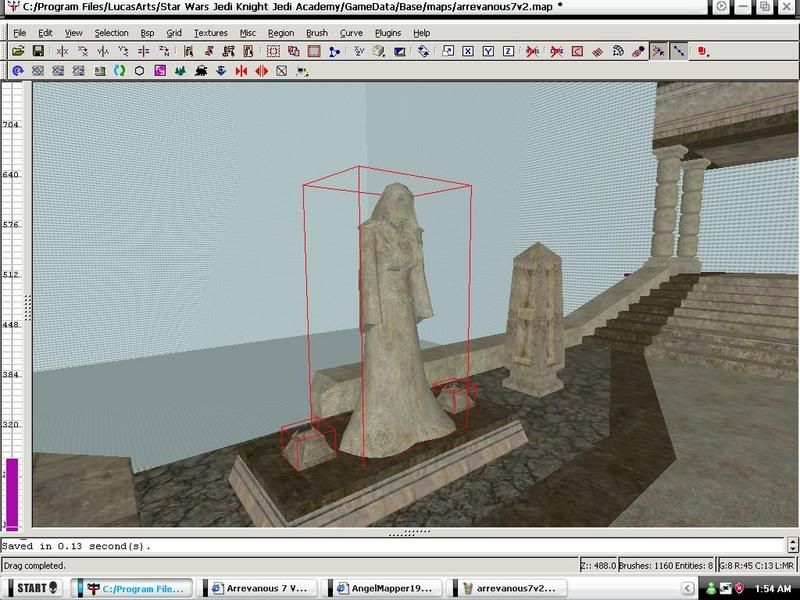Image resolution: width=800 pixels, height=600 pixels.
Task: Toggle the X scale lock button
Action: (x=469, y=50)
